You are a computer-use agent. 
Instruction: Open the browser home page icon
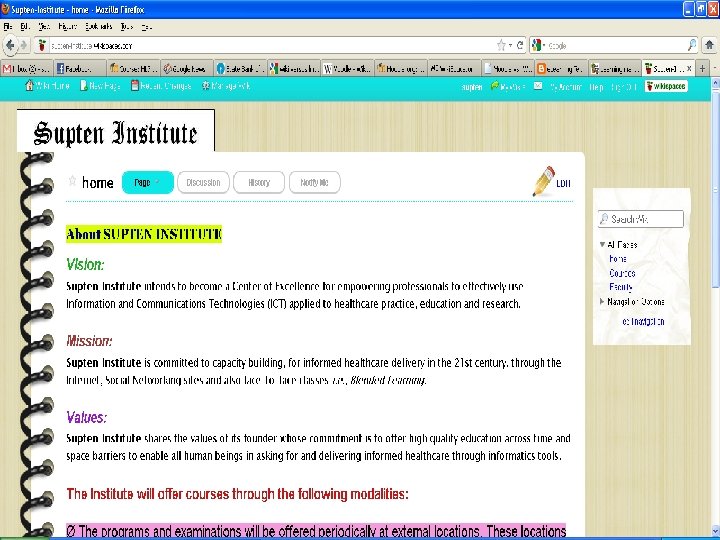[x=709, y=45]
